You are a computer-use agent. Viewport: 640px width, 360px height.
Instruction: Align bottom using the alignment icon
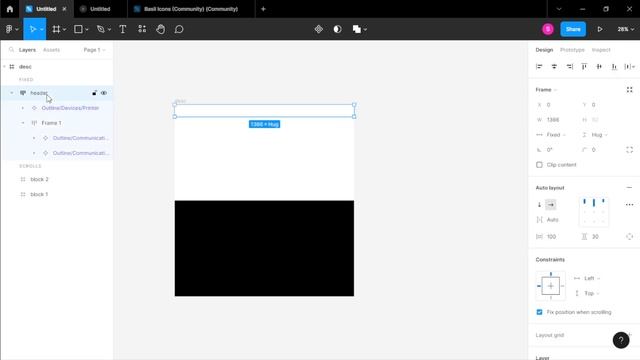tap(614, 67)
